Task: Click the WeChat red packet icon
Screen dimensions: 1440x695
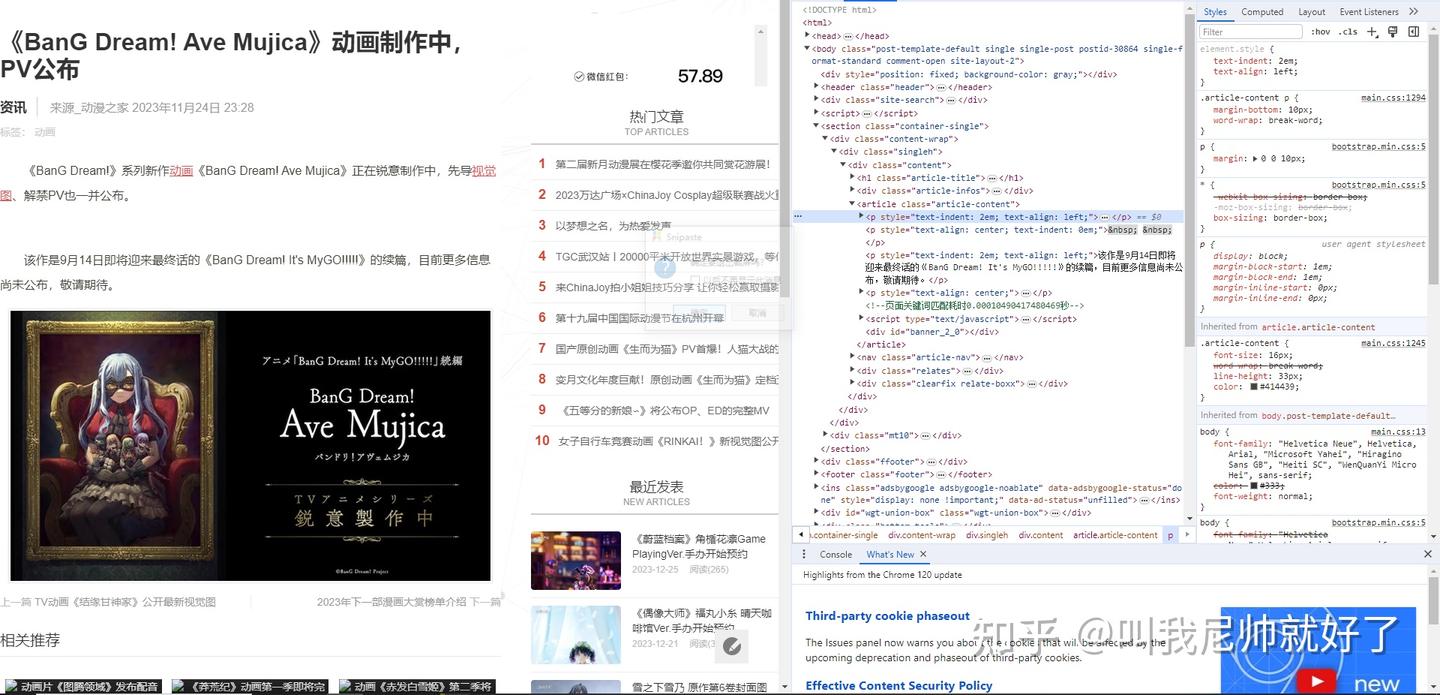Action: tap(578, 77)
